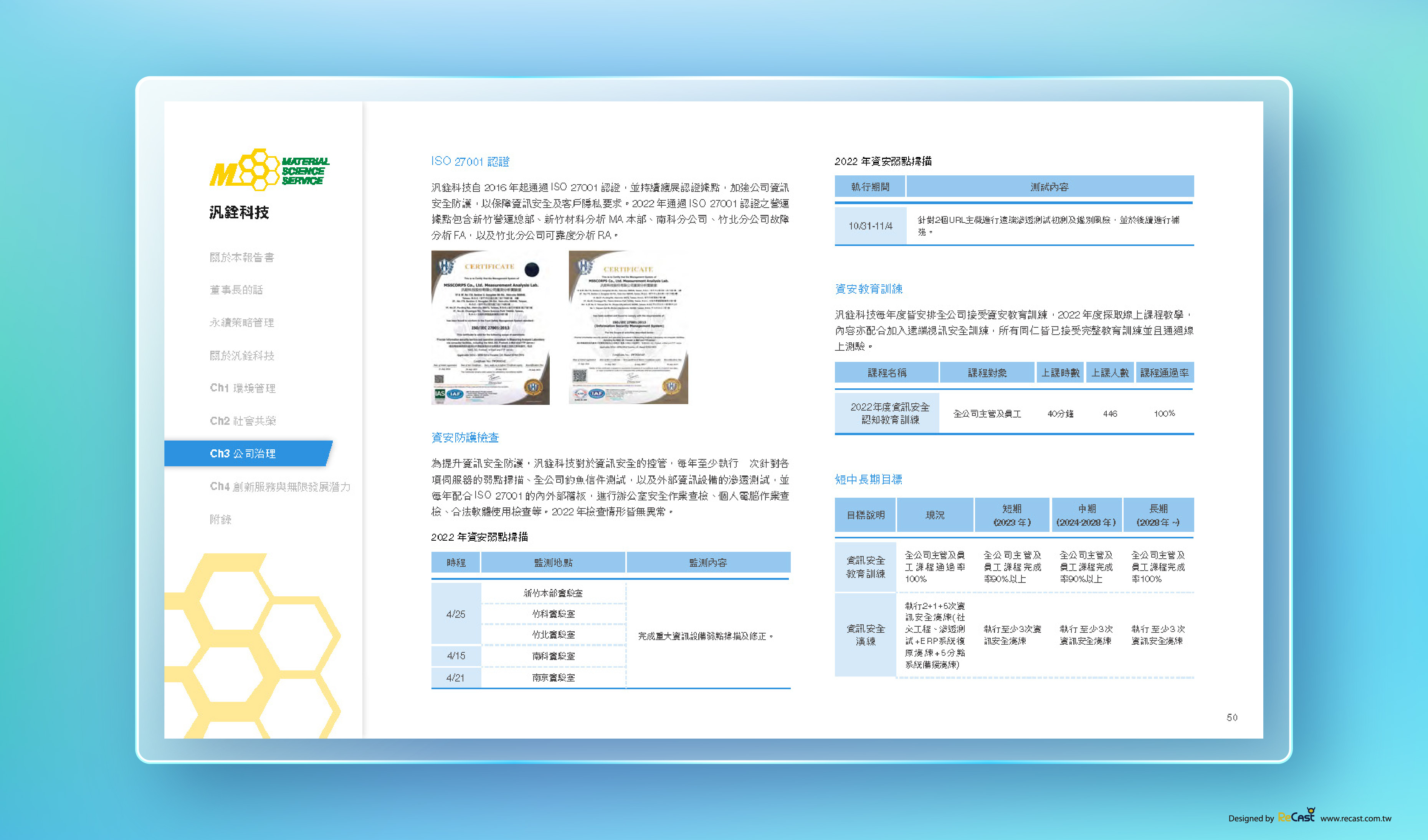Select the 監測內容 column header

[x=708, y=563]
